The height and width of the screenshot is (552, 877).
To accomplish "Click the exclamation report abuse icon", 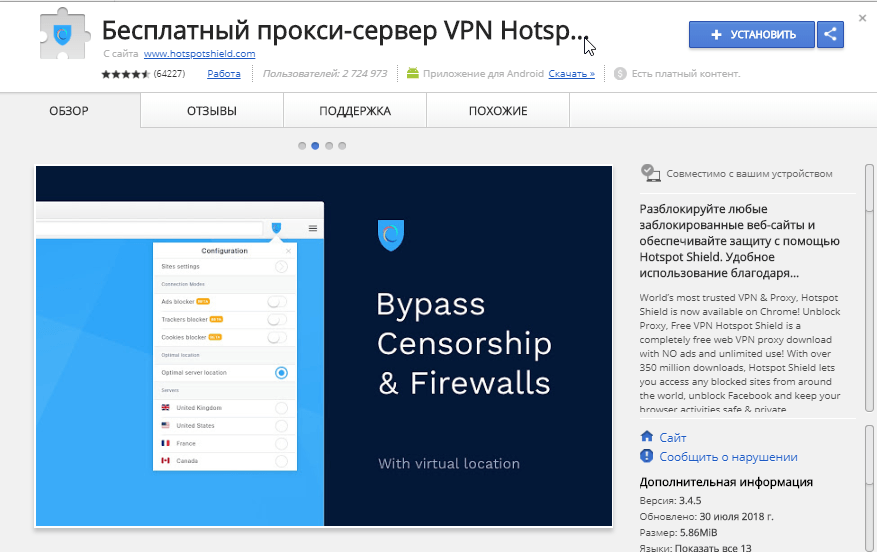I will [x=647, y=456].
